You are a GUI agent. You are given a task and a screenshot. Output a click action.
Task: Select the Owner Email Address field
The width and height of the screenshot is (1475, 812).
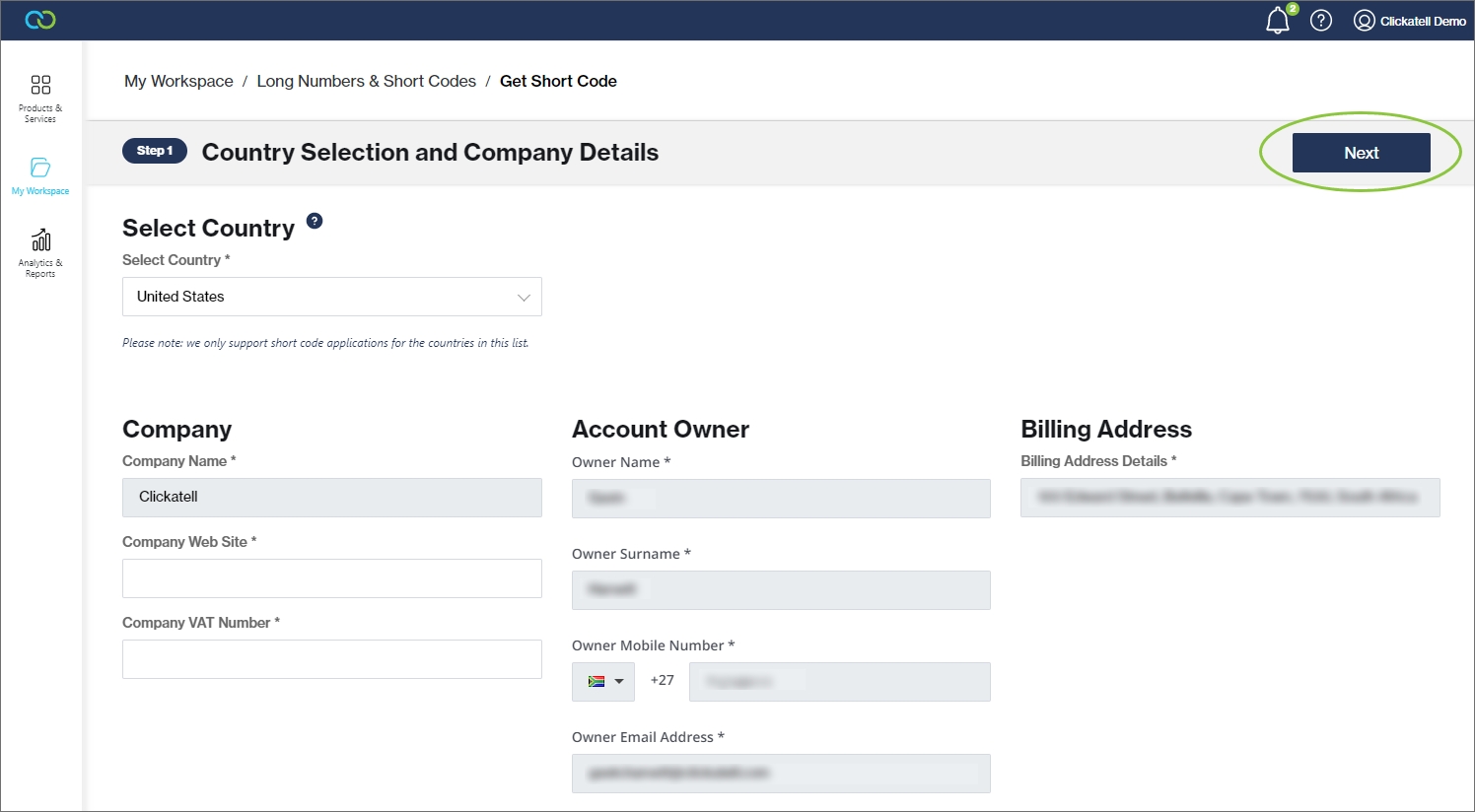click(781, 774)
